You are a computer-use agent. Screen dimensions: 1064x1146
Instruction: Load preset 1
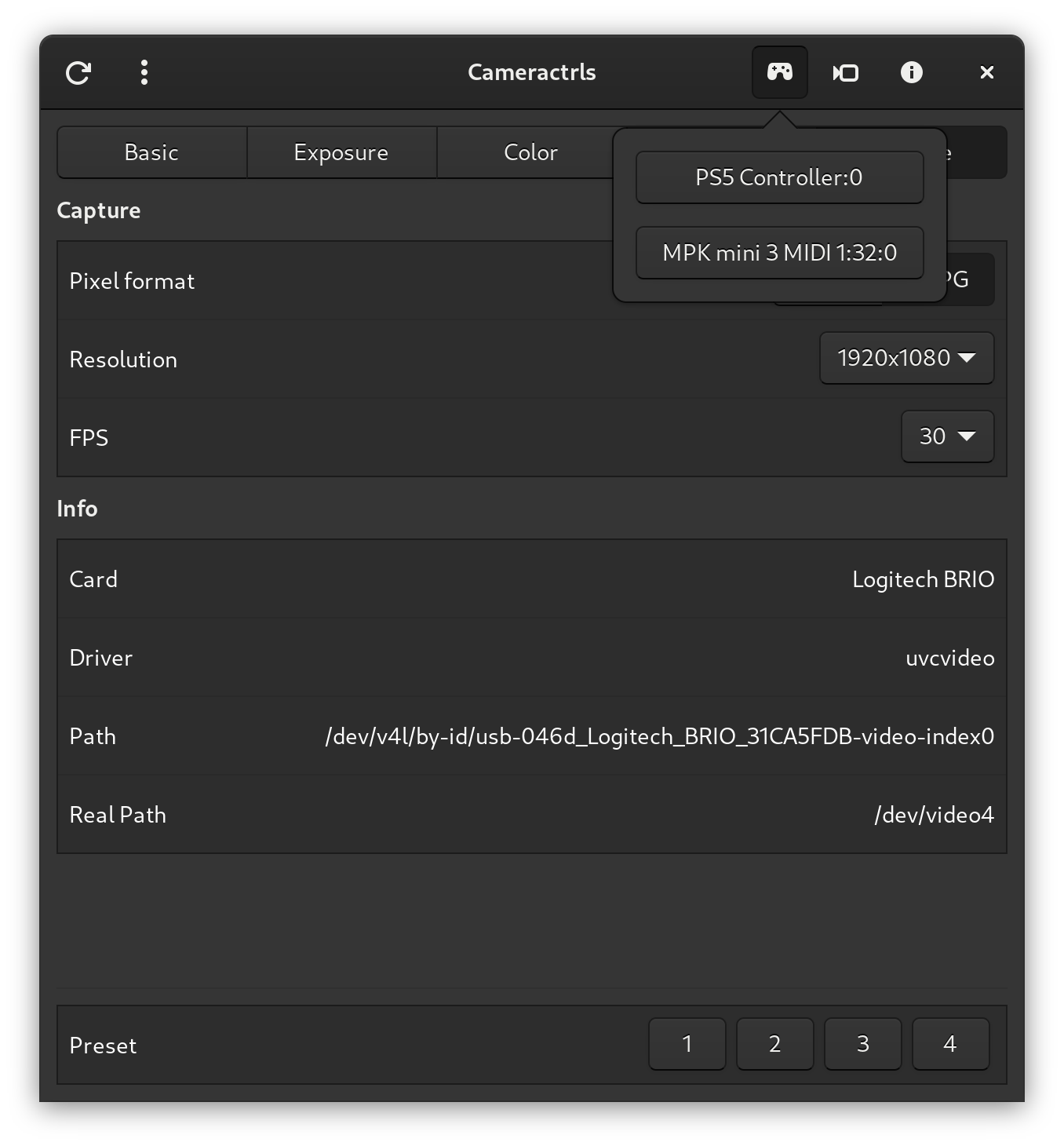(687, 1044)
